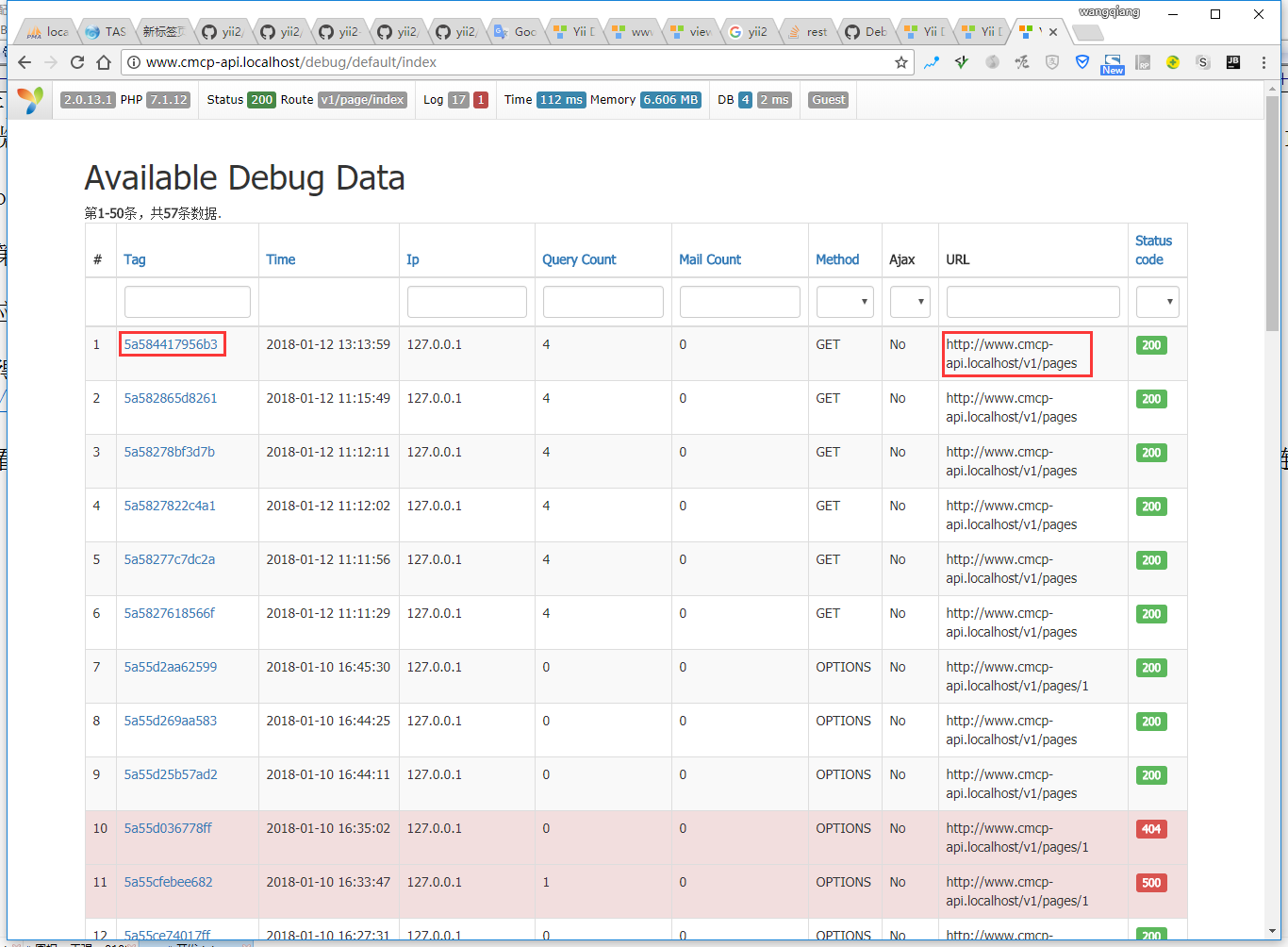Image resolution: width=1288 pixels, height=947 pixels.
Task: Sort table by Query Count column
Action: click(x=578, y=259)
